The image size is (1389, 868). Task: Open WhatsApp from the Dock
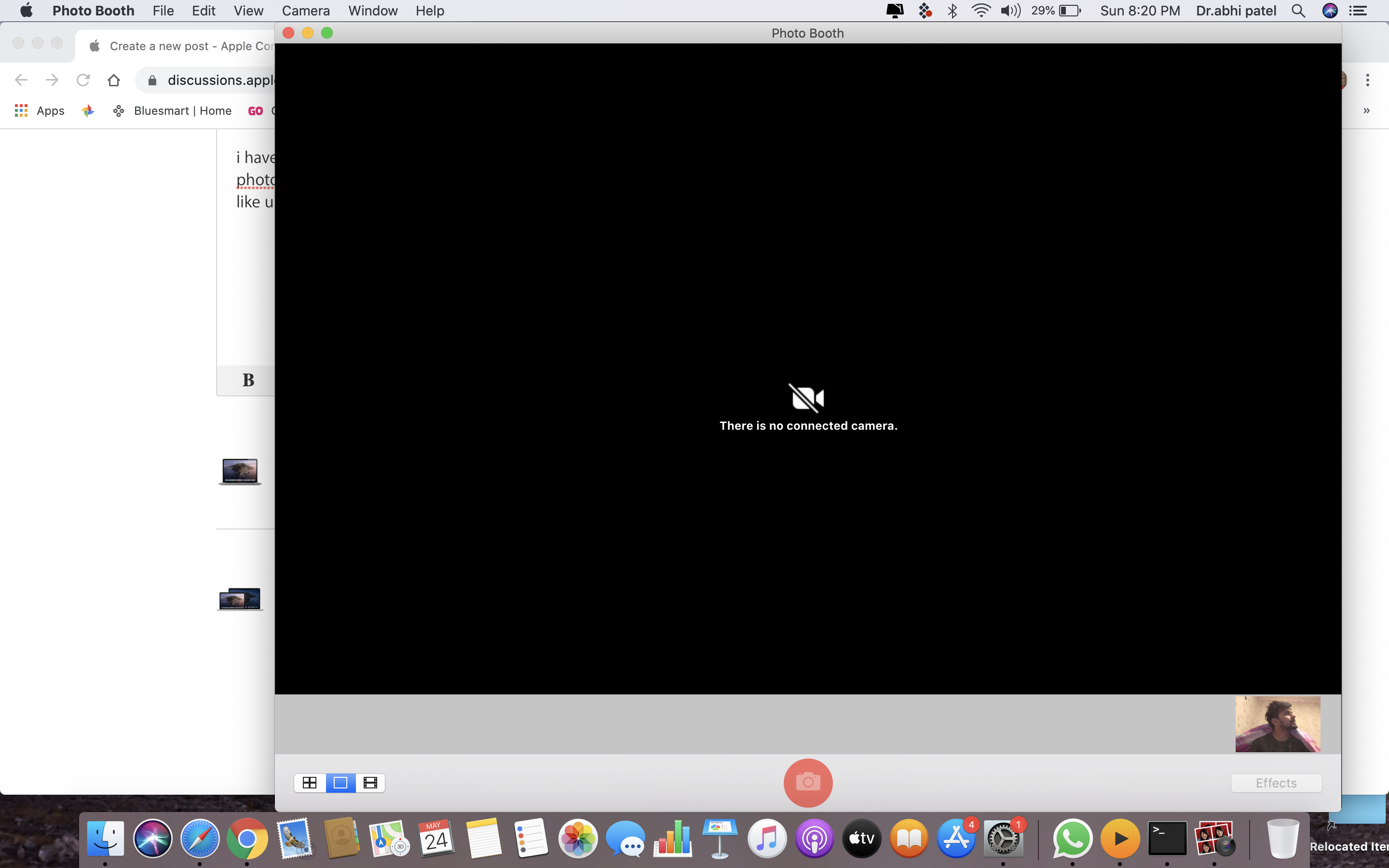point(1072,839)
